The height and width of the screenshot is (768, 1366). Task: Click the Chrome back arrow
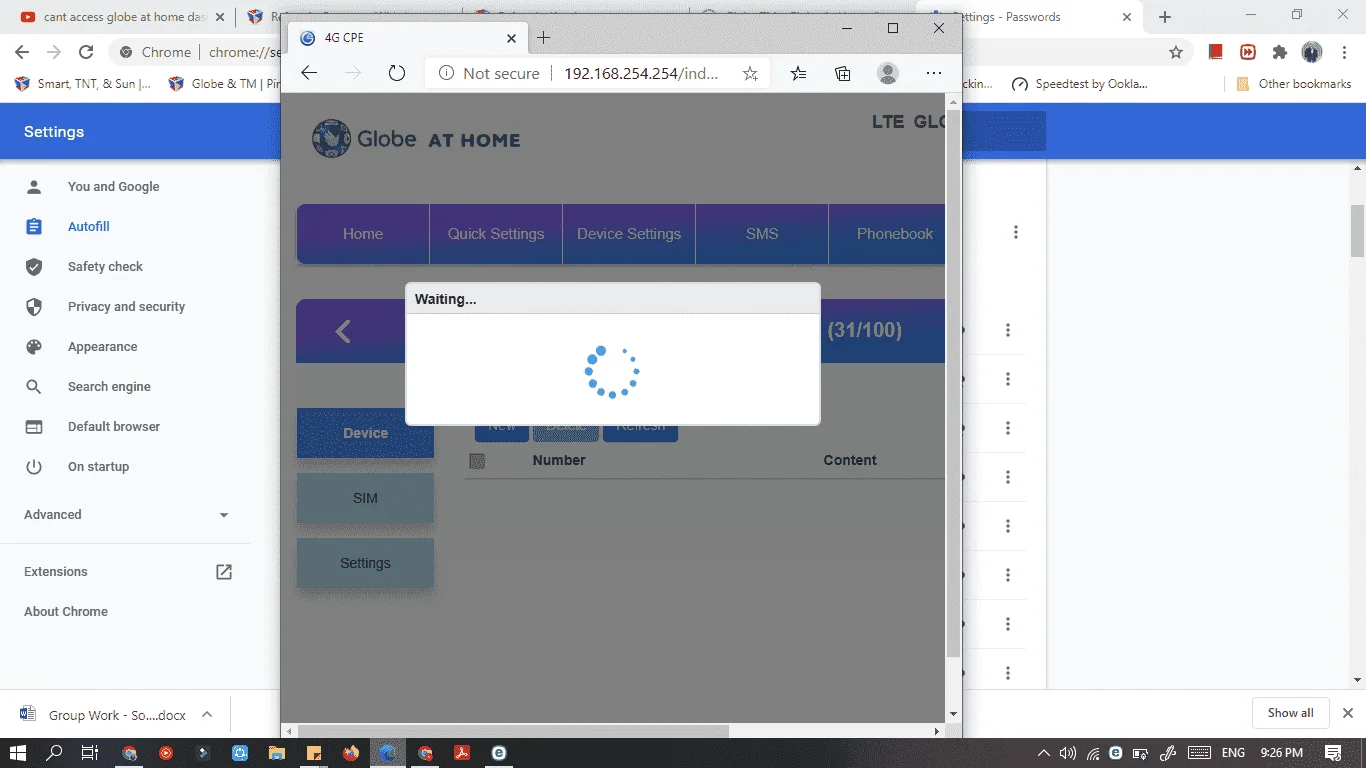pos(22,52)
